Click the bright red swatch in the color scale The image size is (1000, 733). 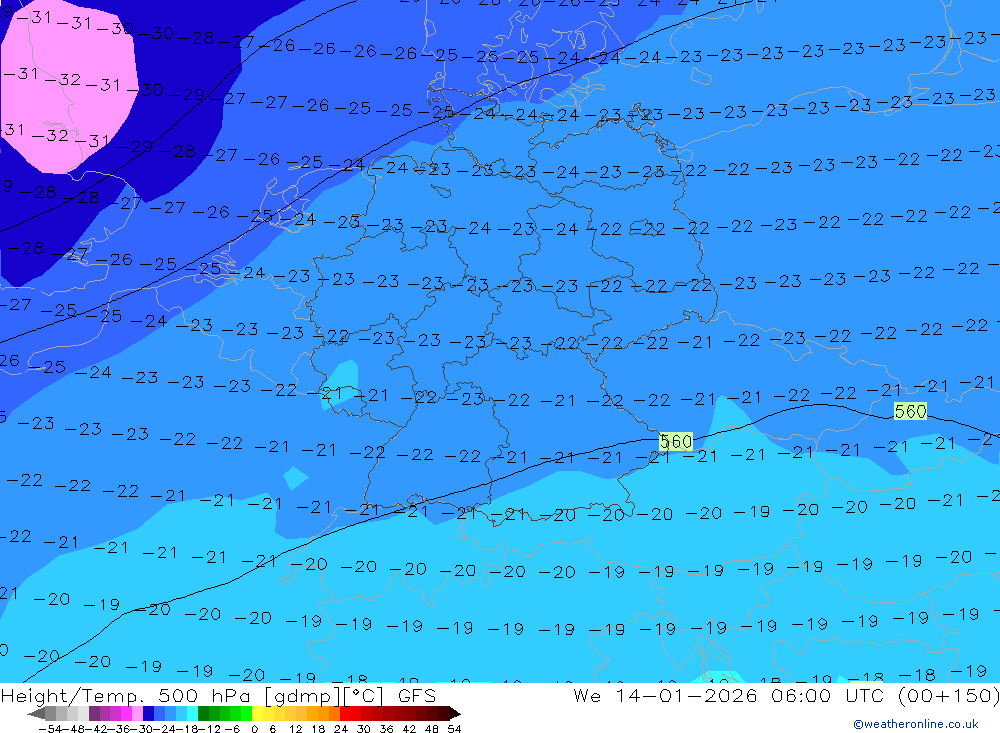point(345,714)
